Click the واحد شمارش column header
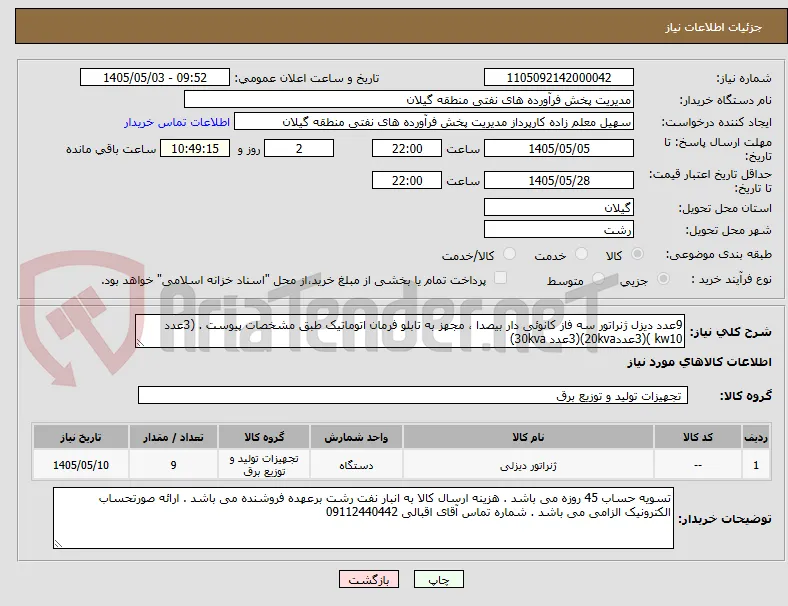Viewport: 788px width, 606px height. (356, 437)
